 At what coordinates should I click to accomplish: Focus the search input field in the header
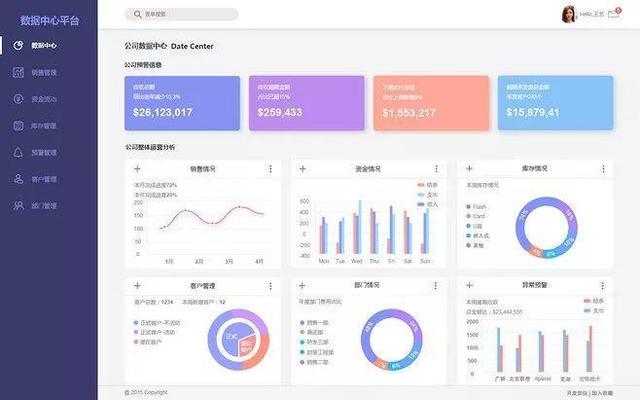[x=182, y=14]
